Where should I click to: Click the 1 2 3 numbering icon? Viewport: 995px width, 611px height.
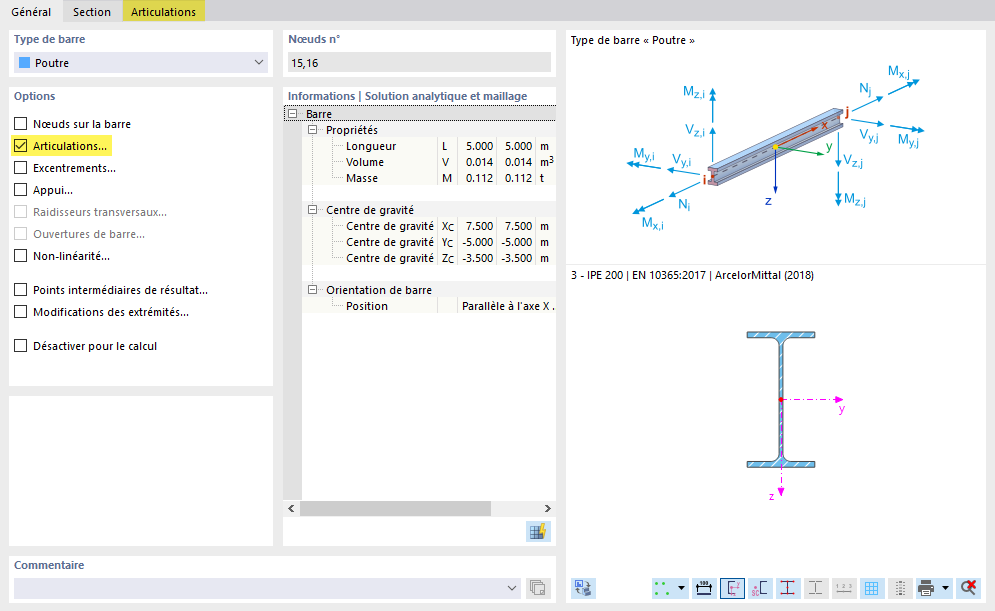pos(843,588)
